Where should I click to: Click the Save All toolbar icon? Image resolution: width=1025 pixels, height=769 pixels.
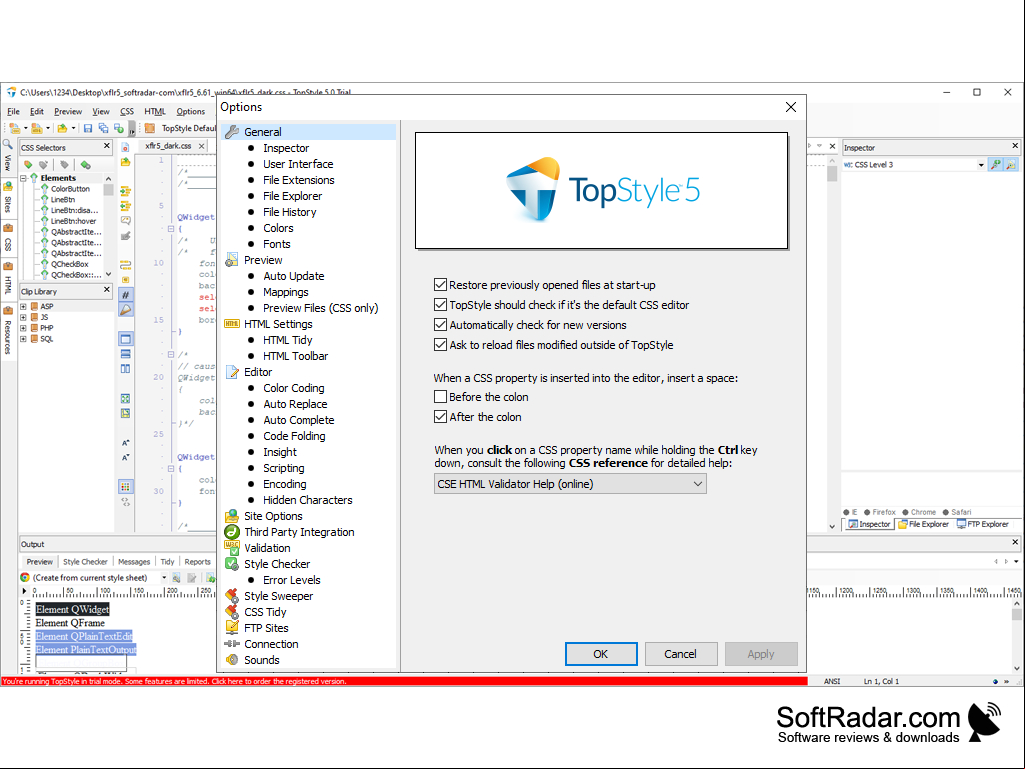coord(103,128)
